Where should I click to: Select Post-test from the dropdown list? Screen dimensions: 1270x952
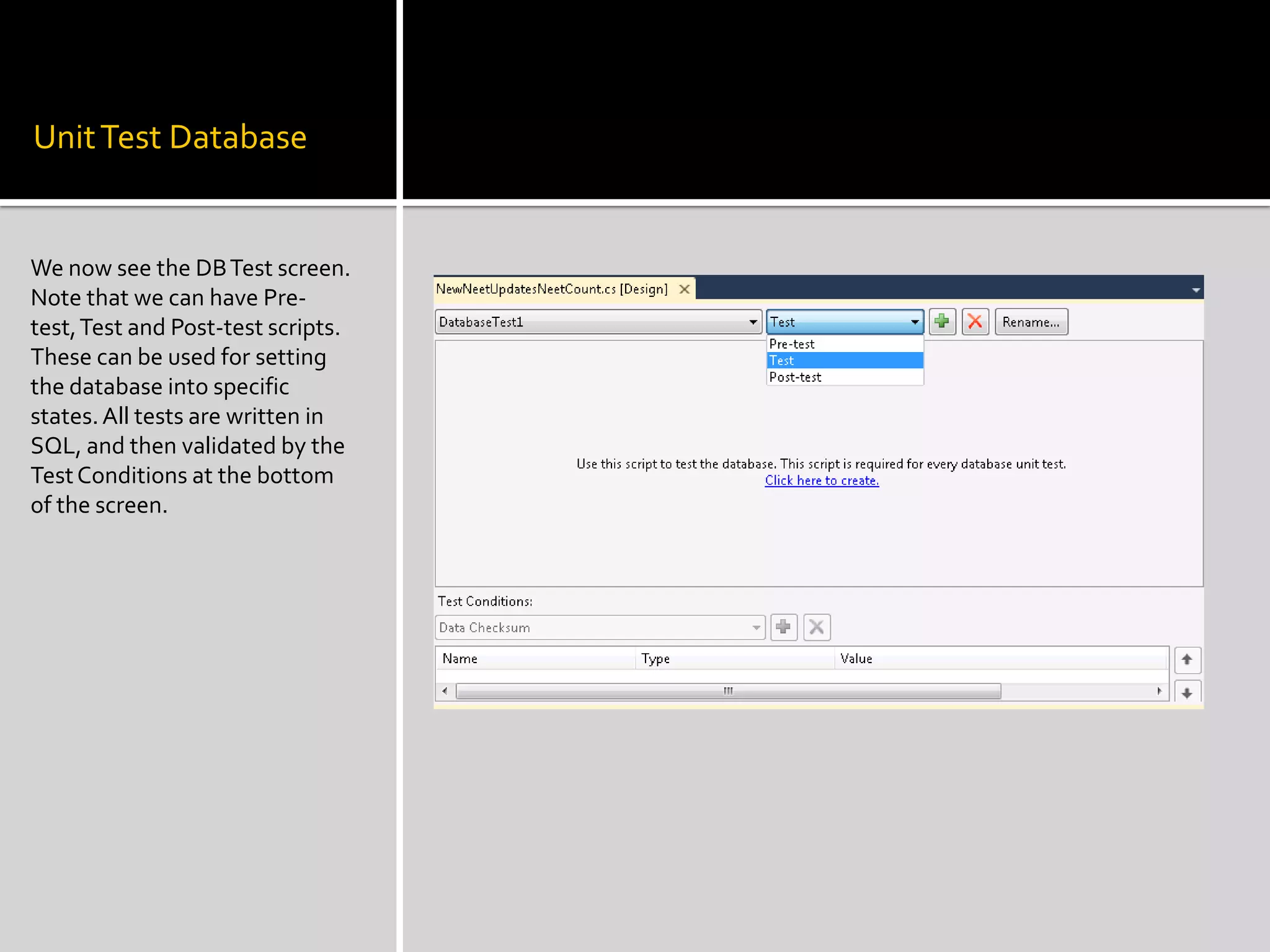pos(845,377)
